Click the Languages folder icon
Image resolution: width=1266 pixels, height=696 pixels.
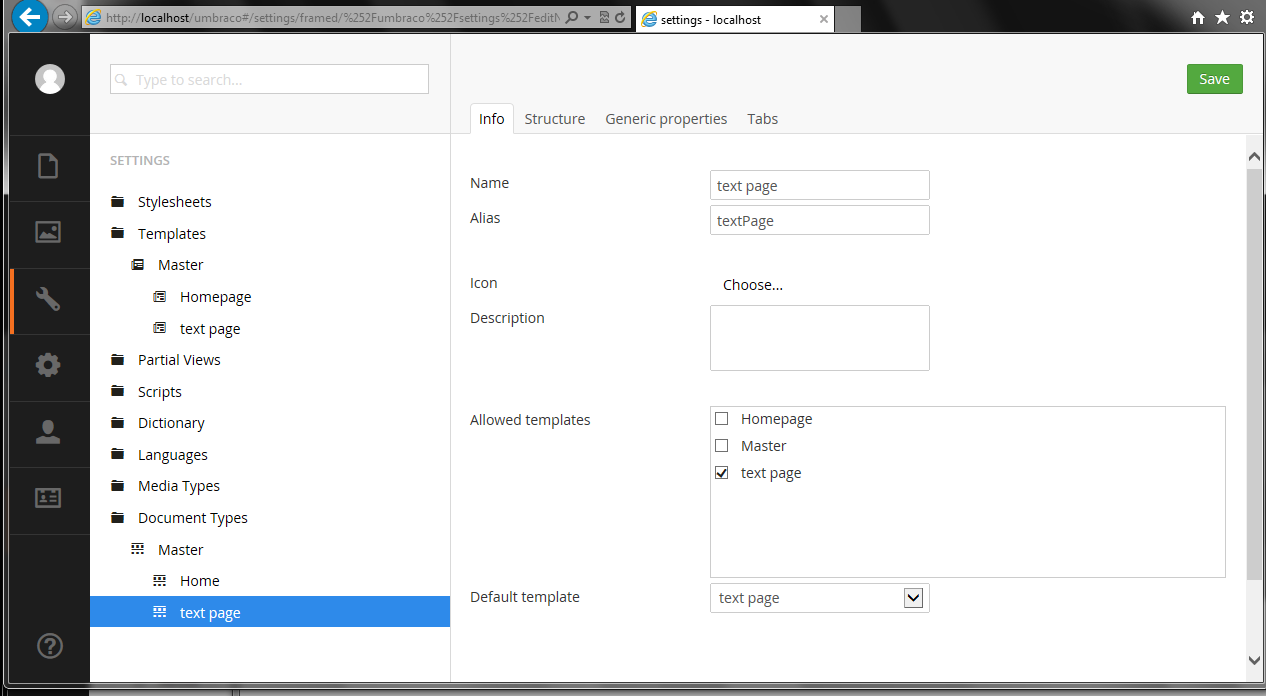click(x=118, y=454)
